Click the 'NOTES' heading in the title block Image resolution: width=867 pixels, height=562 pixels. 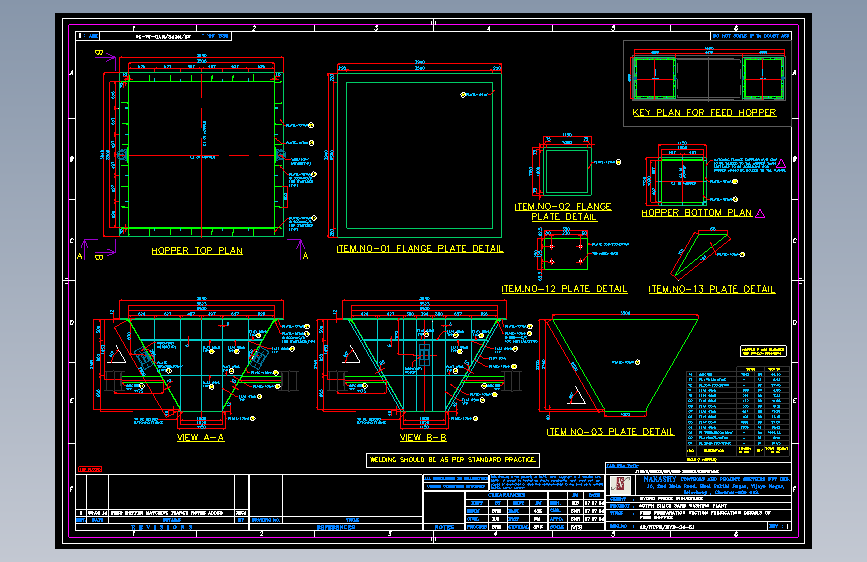pyautogui.click(x=444, y=527)
